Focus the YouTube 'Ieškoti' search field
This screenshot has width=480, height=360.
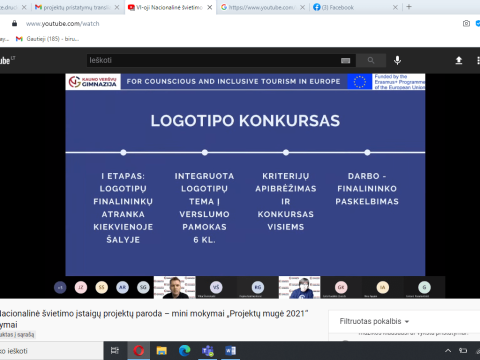(x=213, y=60)
